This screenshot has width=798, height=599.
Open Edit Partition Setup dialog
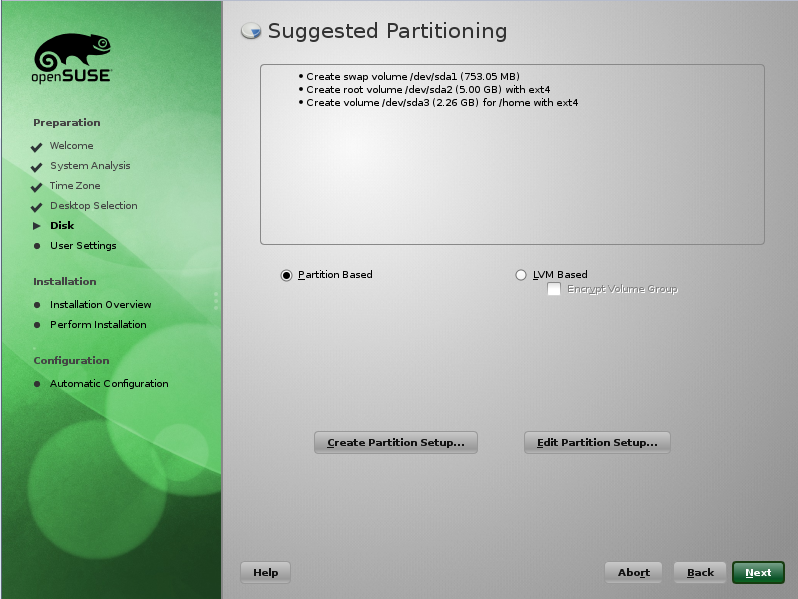[x=597, y=442]
